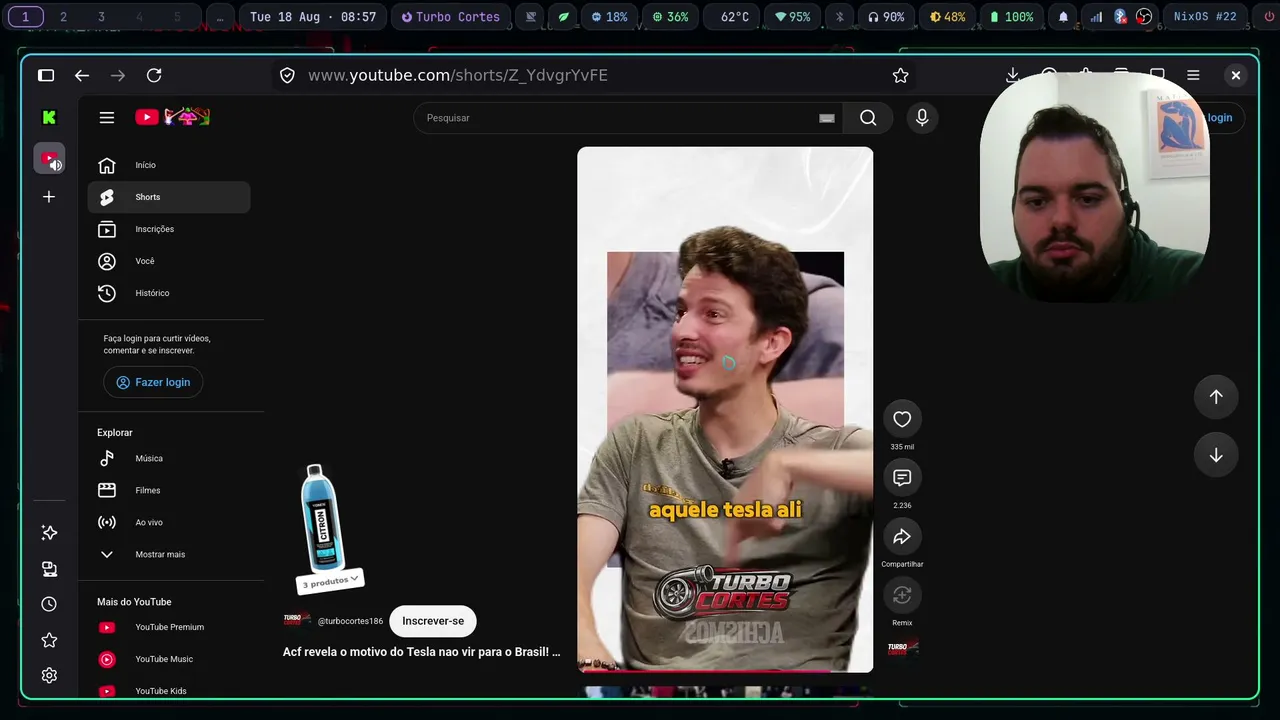Screen dimensions: 1280x720
Task: Open browser history clock icon
Action: coord(49,604)
